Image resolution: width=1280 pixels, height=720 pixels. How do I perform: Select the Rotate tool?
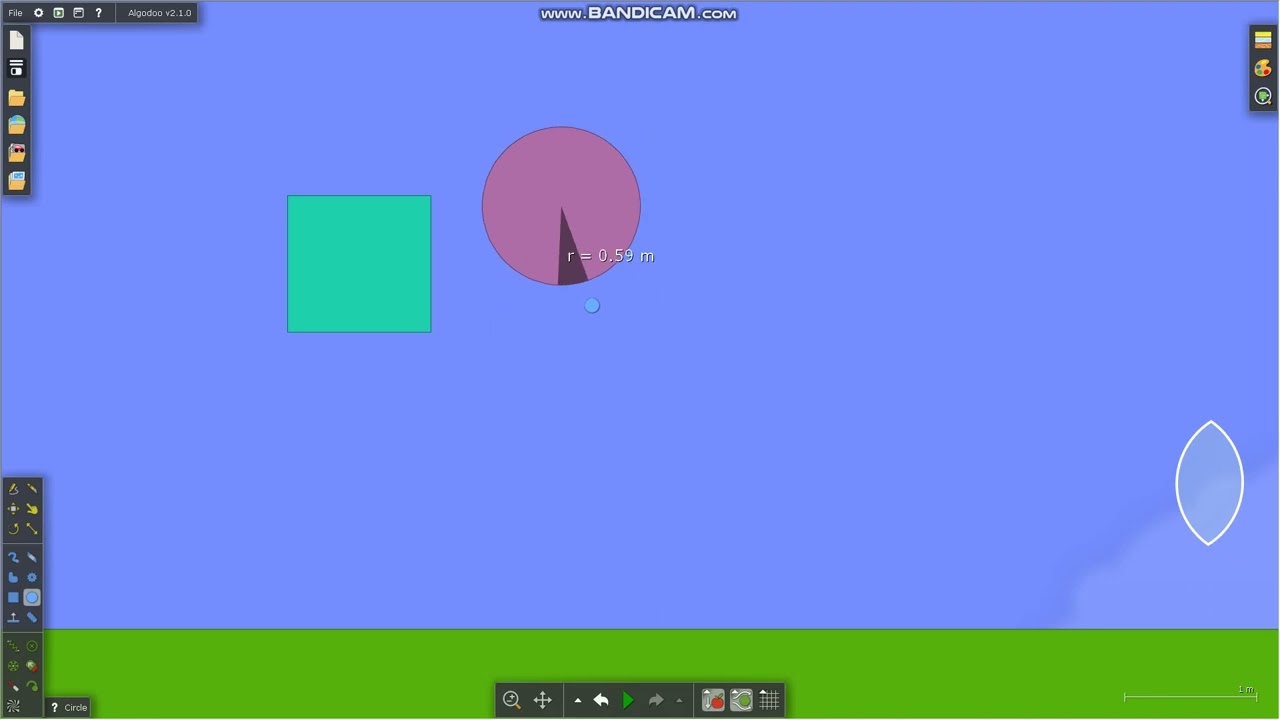pyautogui.click(x=13, y=529)
